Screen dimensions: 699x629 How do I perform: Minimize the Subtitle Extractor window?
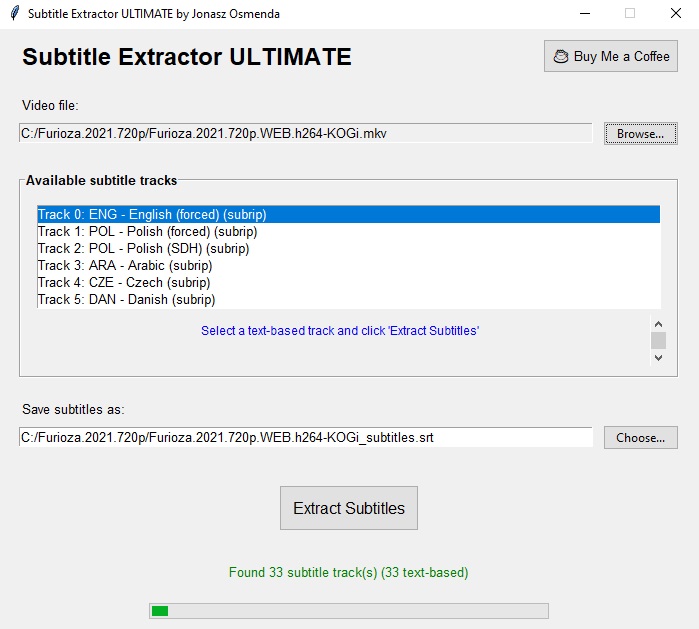585,13
